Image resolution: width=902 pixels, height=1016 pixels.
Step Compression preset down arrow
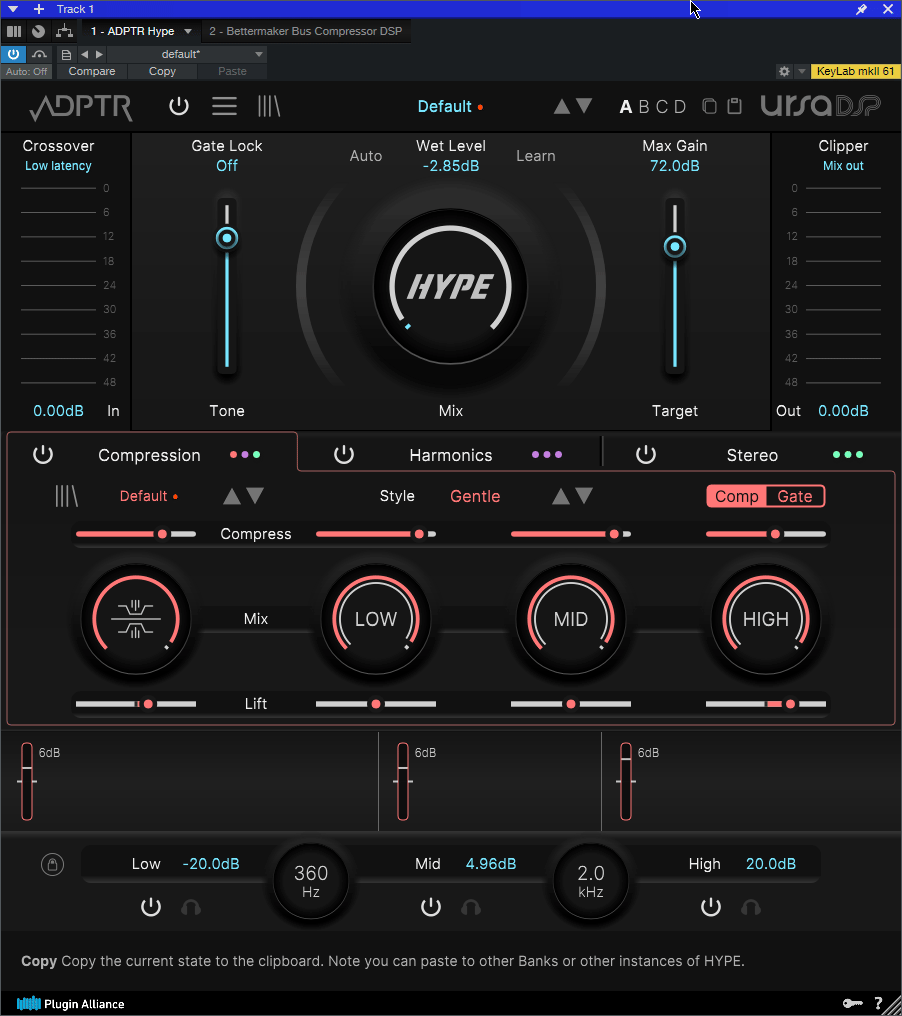[255, 496]
